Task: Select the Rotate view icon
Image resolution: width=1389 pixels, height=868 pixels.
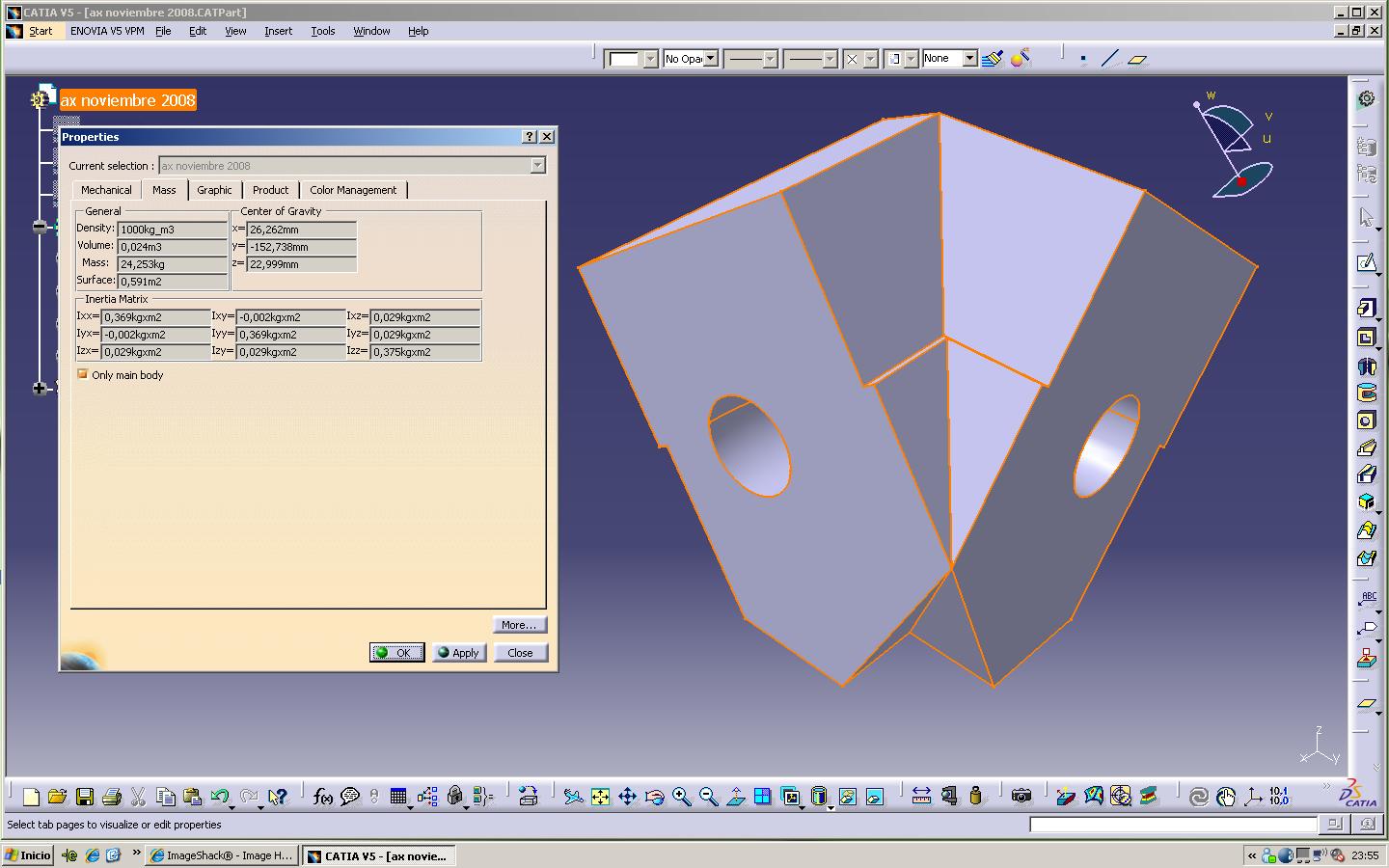Action: click(x=654, y=797)
